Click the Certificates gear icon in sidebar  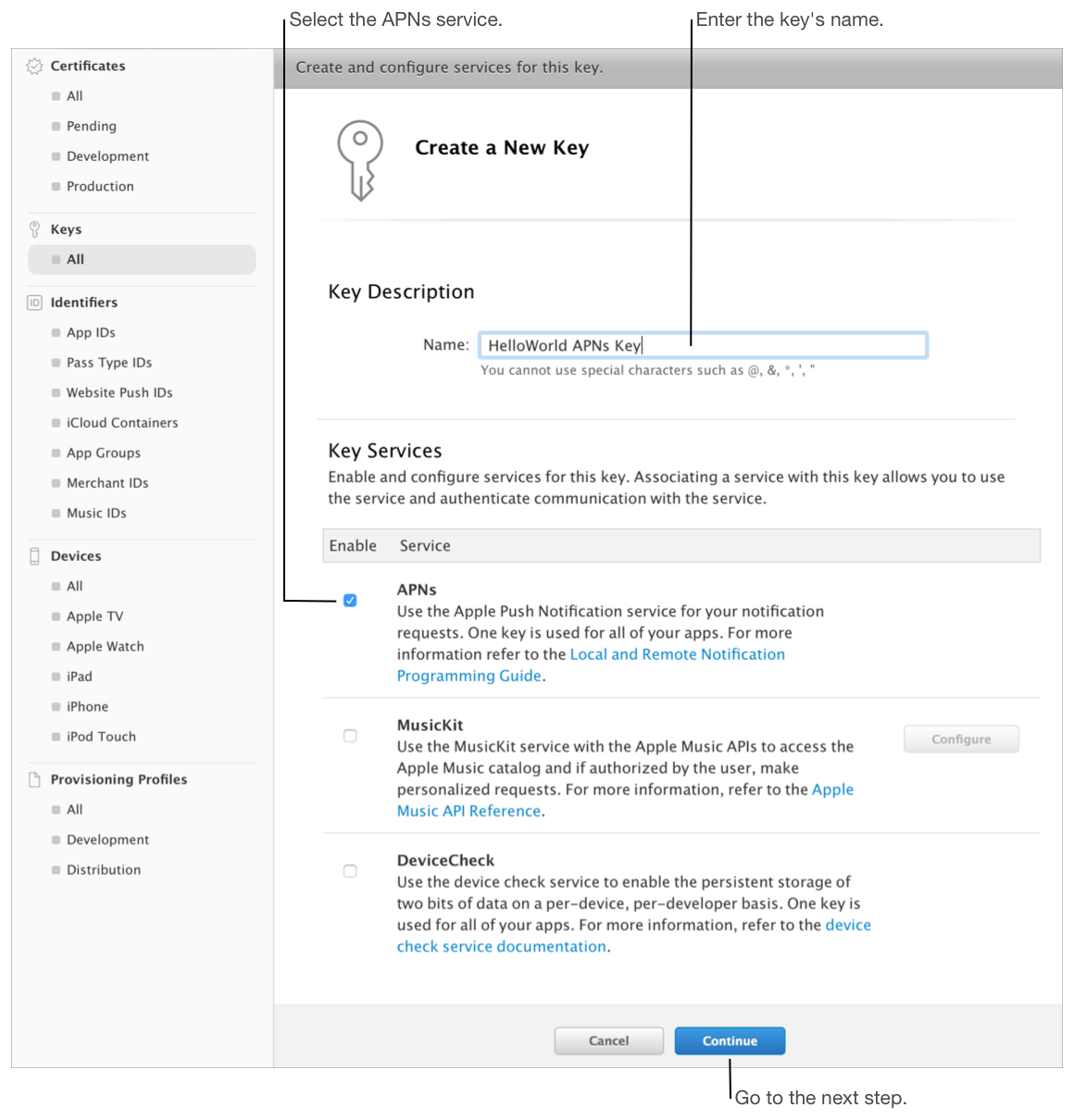click(34, 66)
